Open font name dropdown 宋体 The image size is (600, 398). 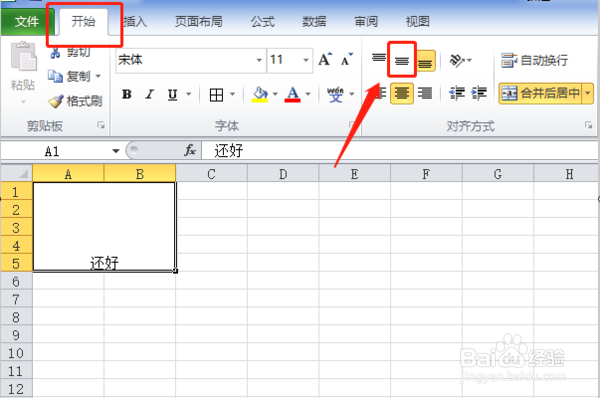pyautogui.click(x=259, y=60)
